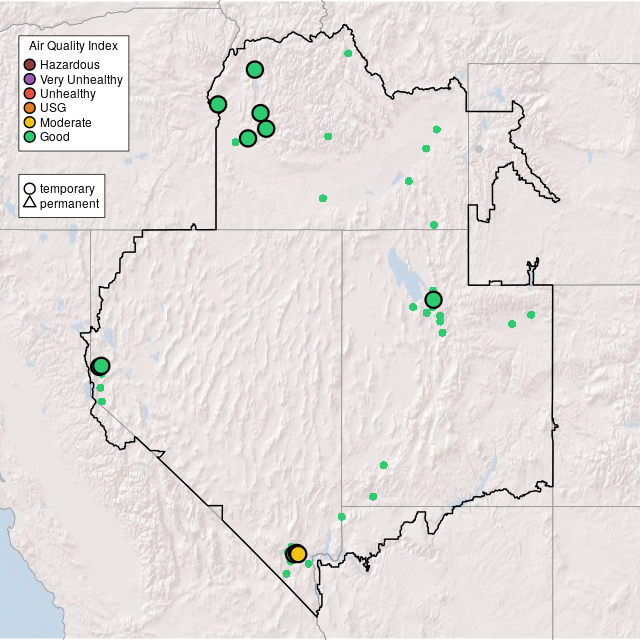Click the temporary circle symbol in the legend

pyautogui.click(x=30, y=188)
